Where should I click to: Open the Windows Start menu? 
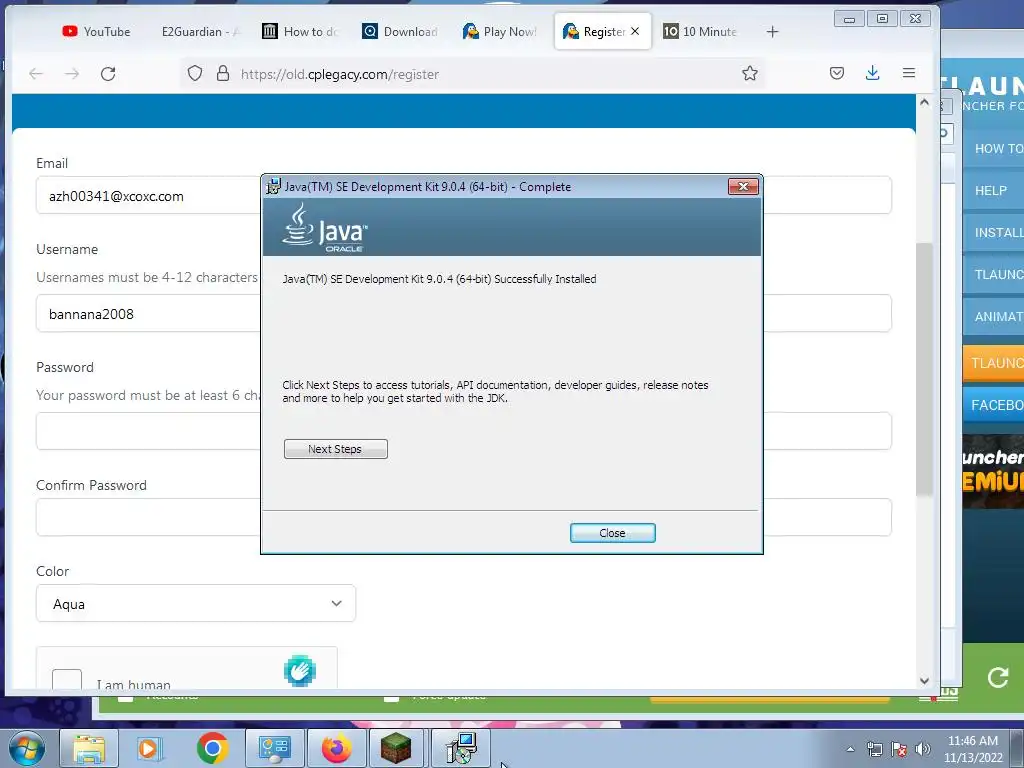[26, 748]
